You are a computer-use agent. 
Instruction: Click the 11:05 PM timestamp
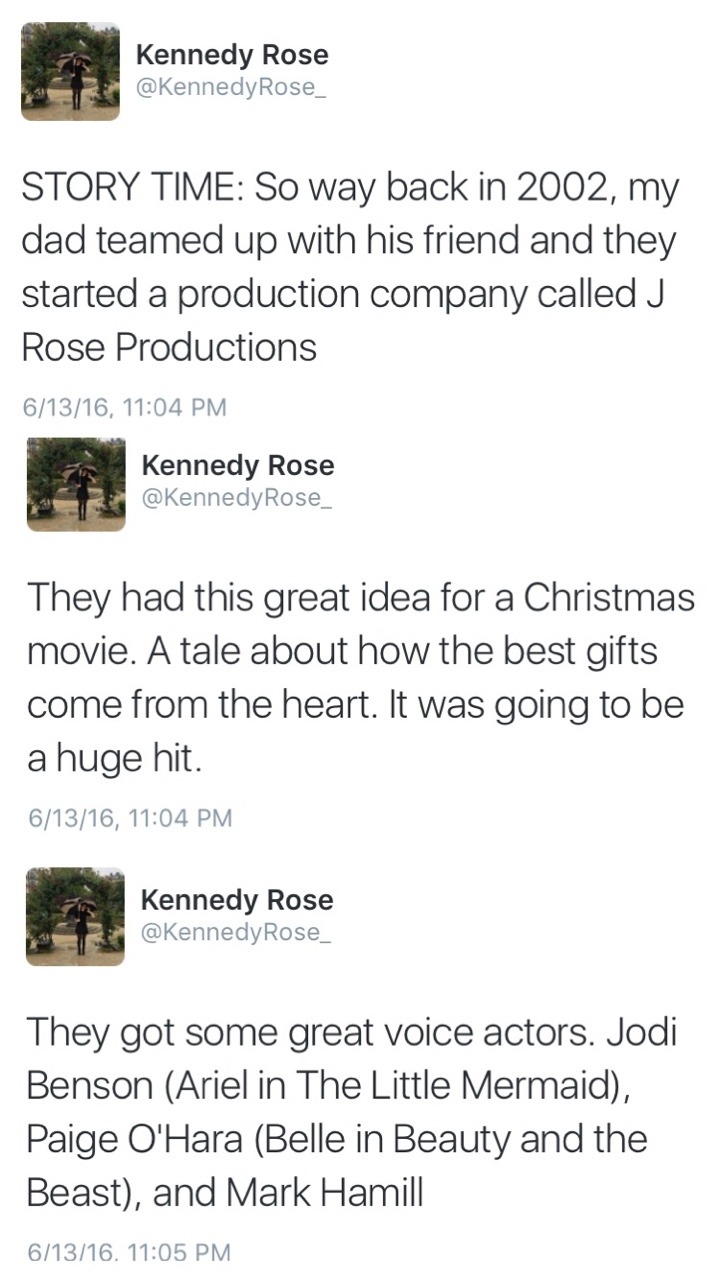coord(129,1251)
